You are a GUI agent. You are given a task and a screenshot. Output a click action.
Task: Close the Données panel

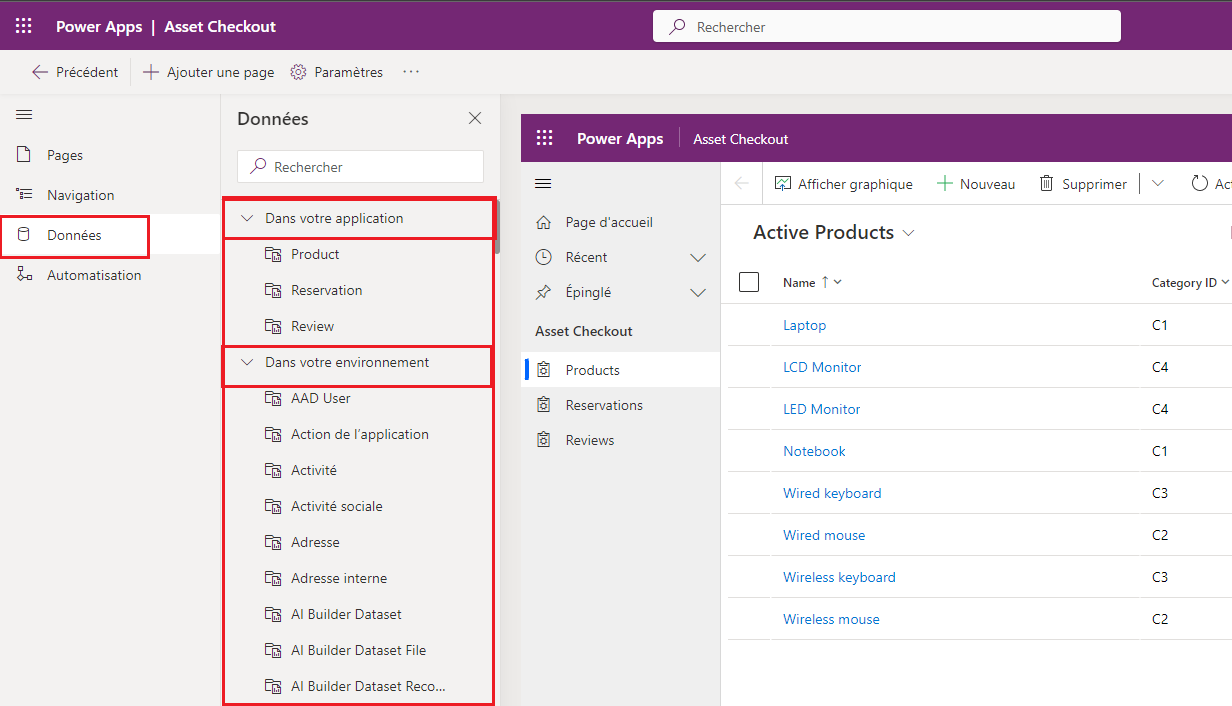click(475, 119)
